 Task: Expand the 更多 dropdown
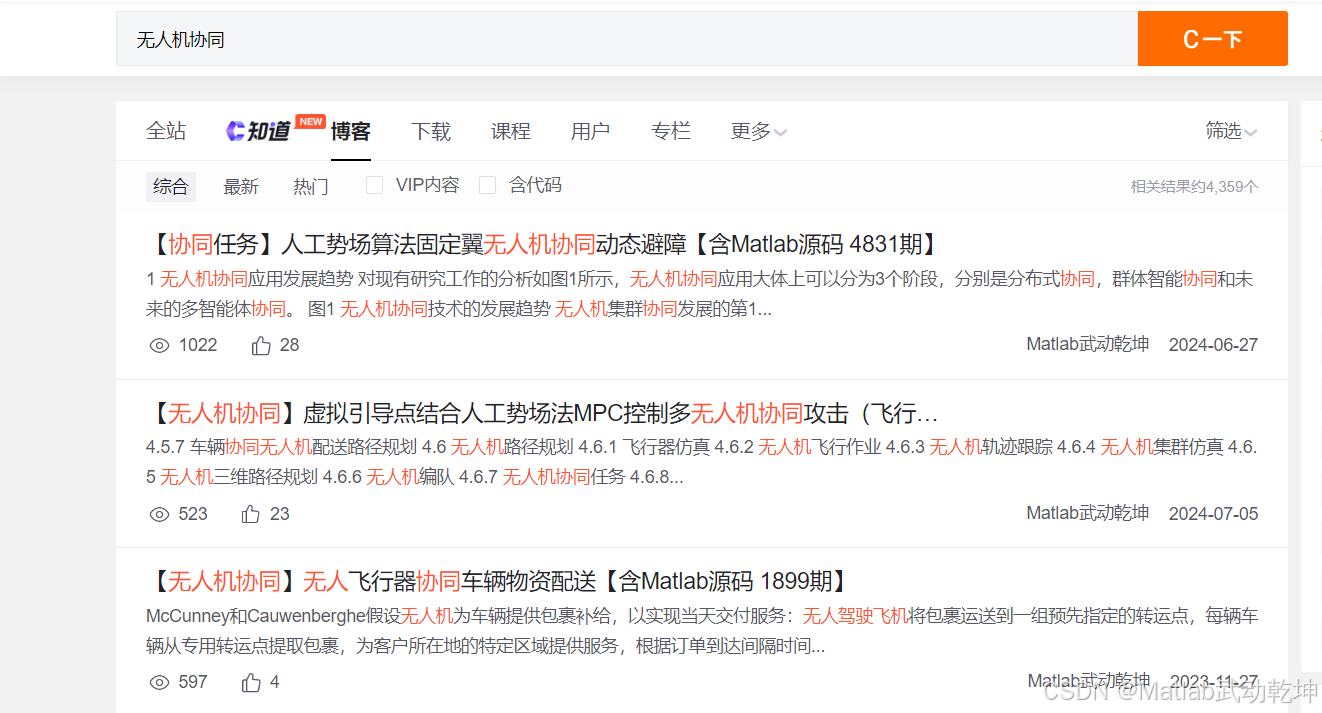click(759, 131)
